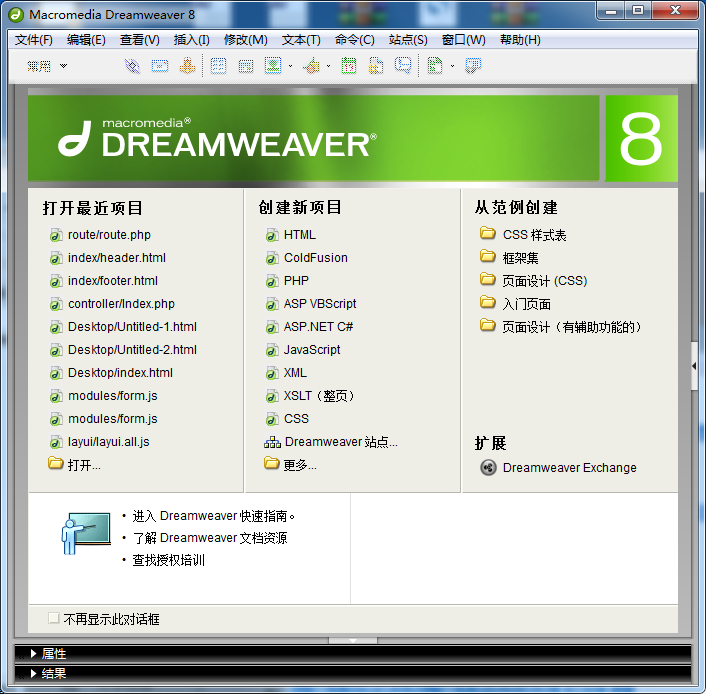Expand the 属性 panel
The image size is (706, 694).
[54, 653]
